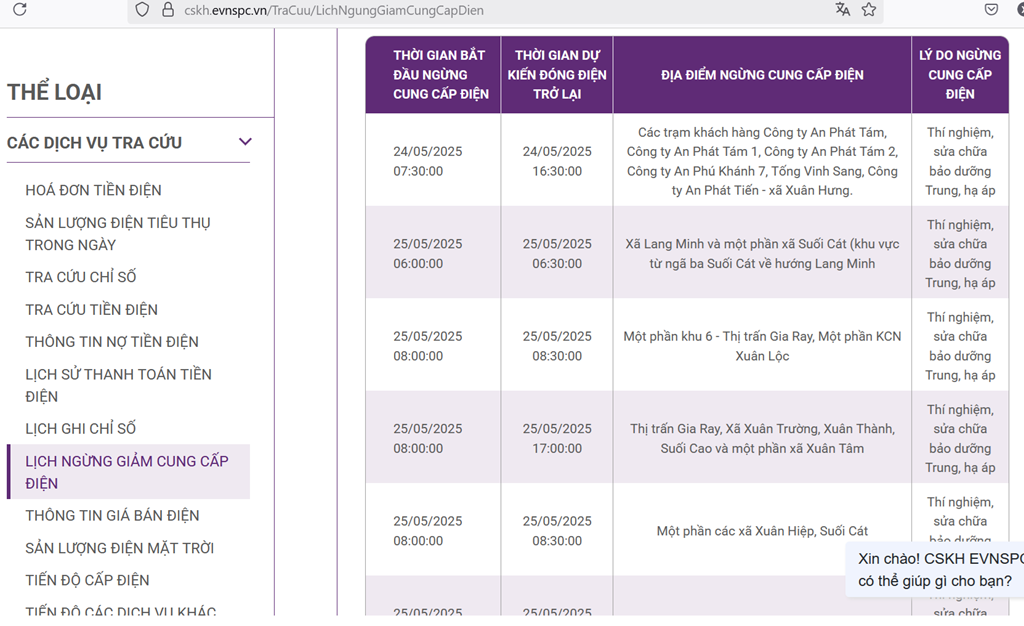Open the shield tracking protection icon
This screenshot has width=1024, height=626.
[x=142, y=10]
